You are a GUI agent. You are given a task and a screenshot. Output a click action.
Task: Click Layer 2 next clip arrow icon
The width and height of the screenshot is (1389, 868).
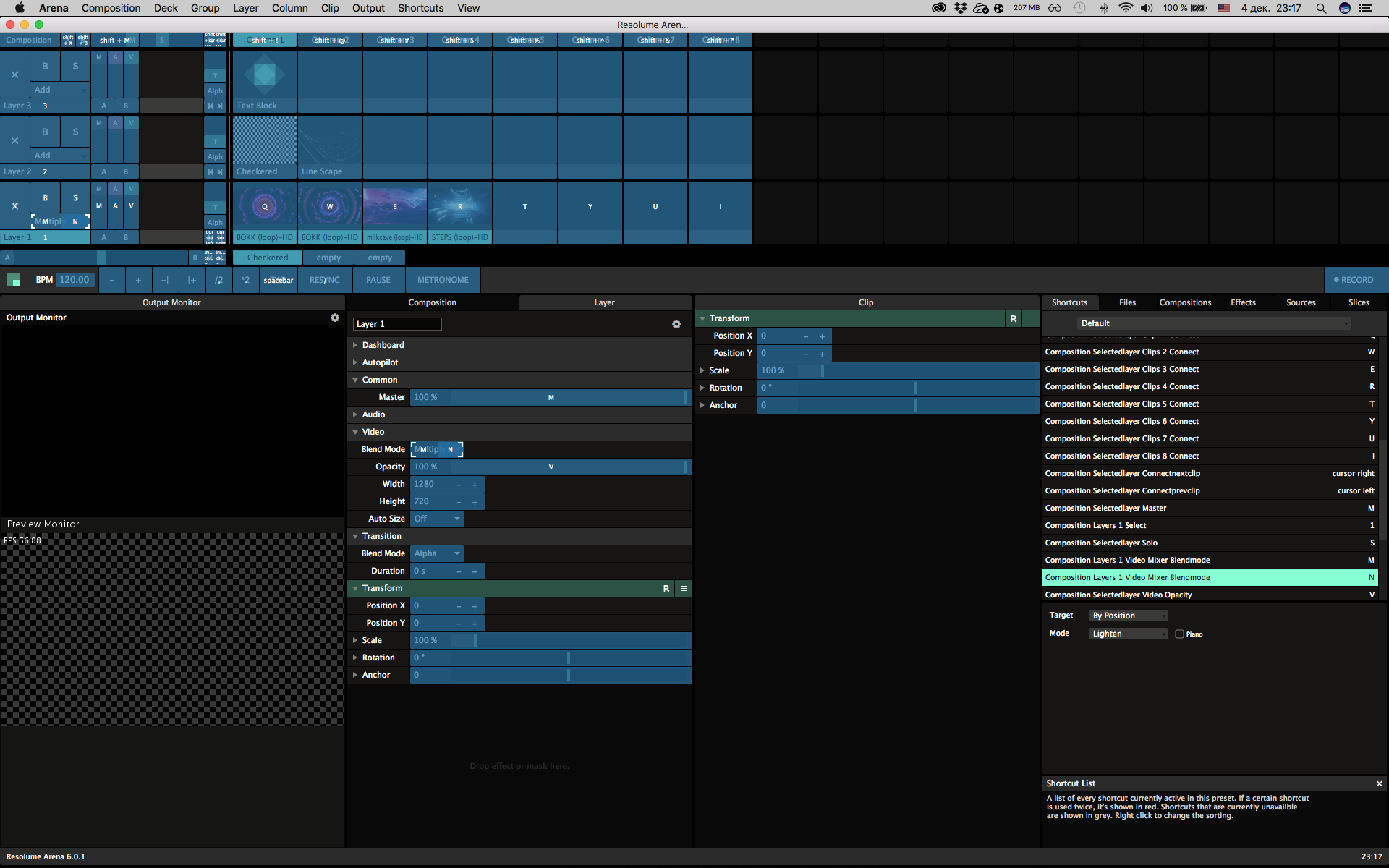[220, 171]
